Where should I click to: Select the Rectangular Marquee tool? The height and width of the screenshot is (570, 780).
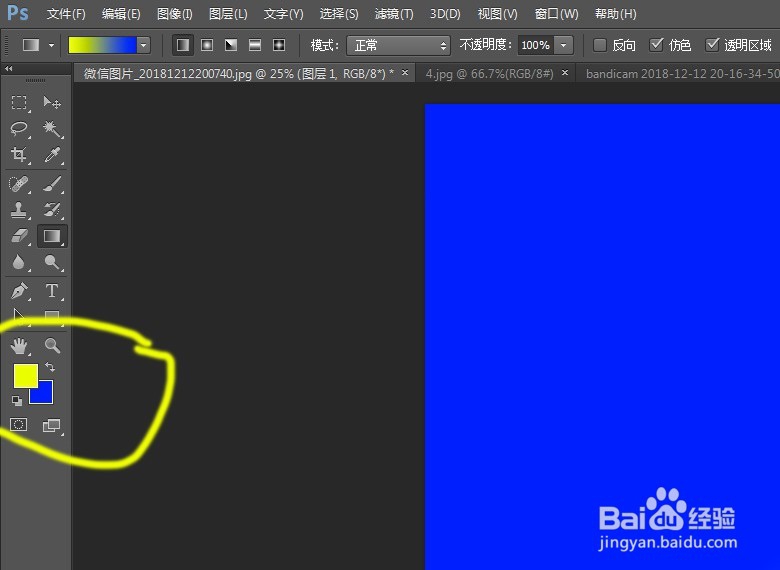(x=19, y=102)
